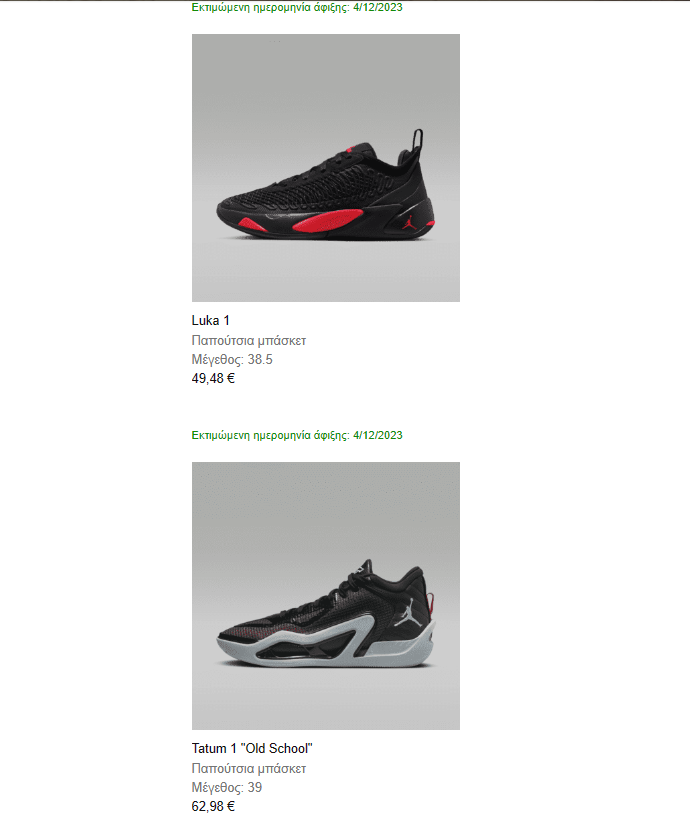Image resolution: width=690 pixels, height=825 pixels.
Task: Click the red heel pull tab on Tatum 1
Action: (x=431, y=603)
